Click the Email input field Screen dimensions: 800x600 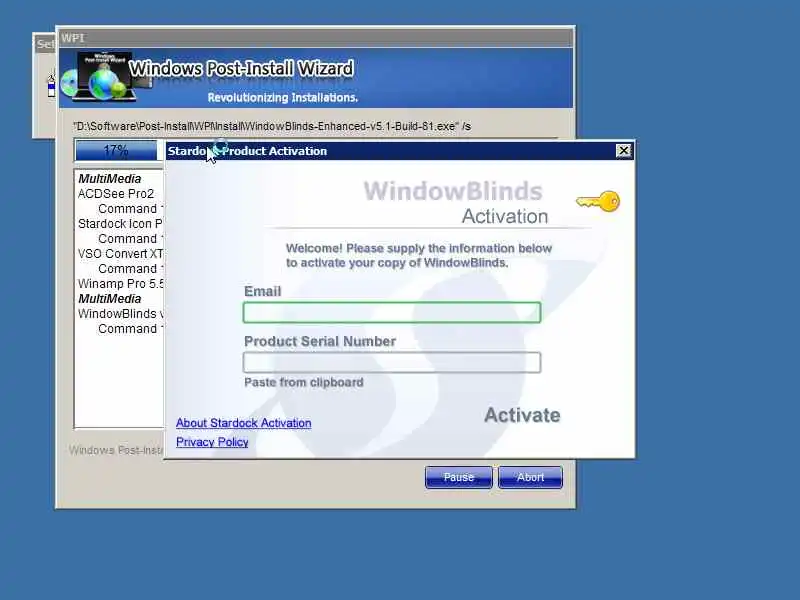[x=392, y=312]
